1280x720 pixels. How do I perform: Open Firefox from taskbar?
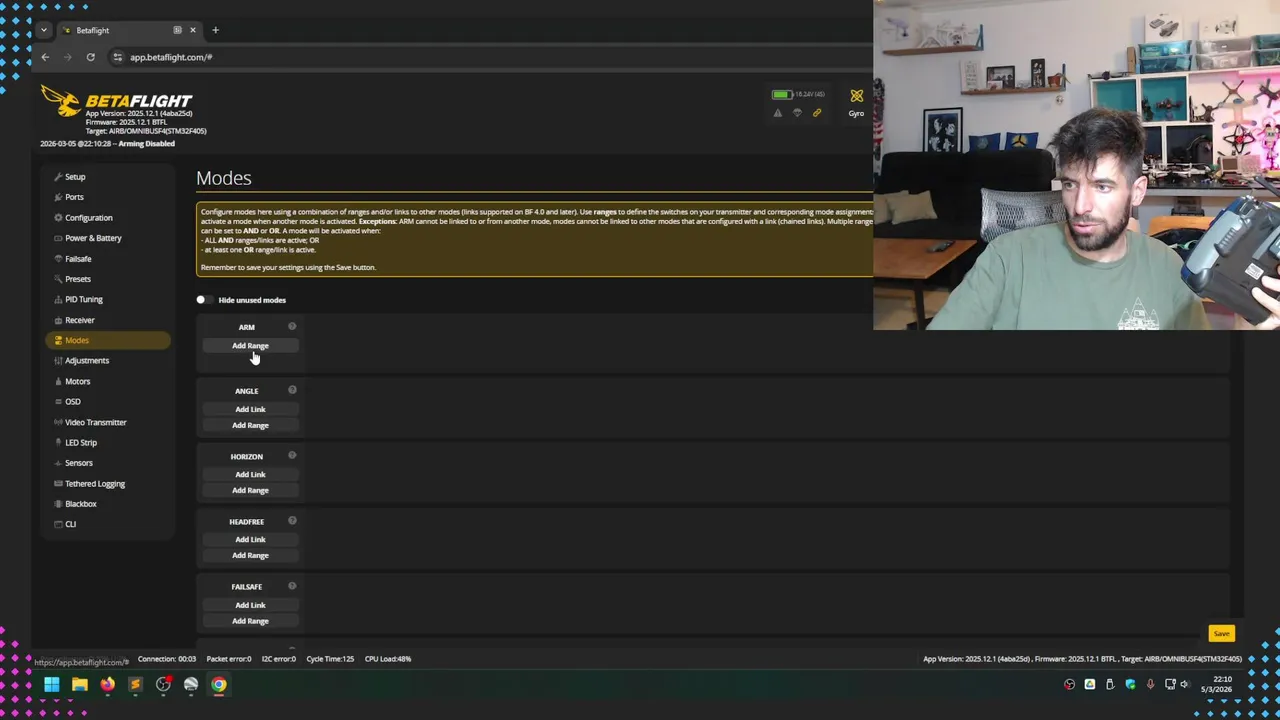pos(107,685)
